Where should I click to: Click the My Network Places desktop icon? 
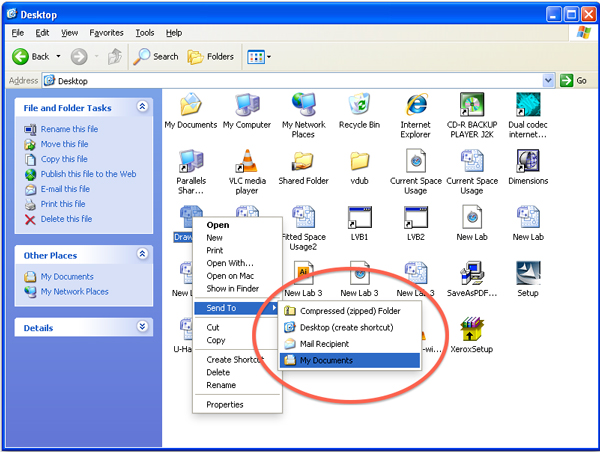coord(303,105)
